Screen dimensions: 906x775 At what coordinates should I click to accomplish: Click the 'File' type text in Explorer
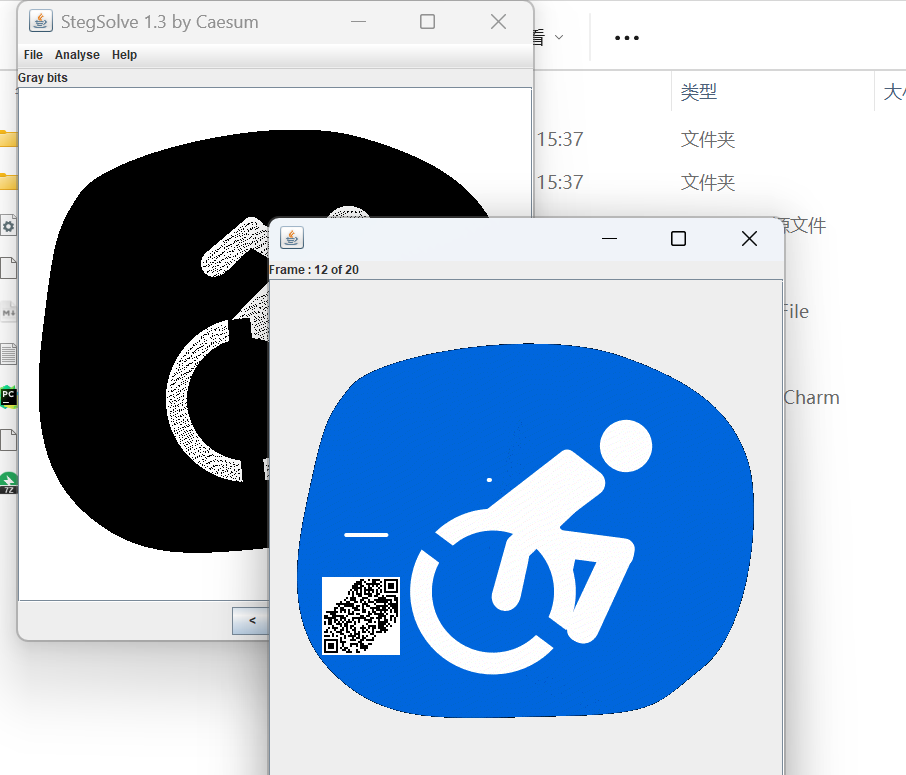pos(796,312)
